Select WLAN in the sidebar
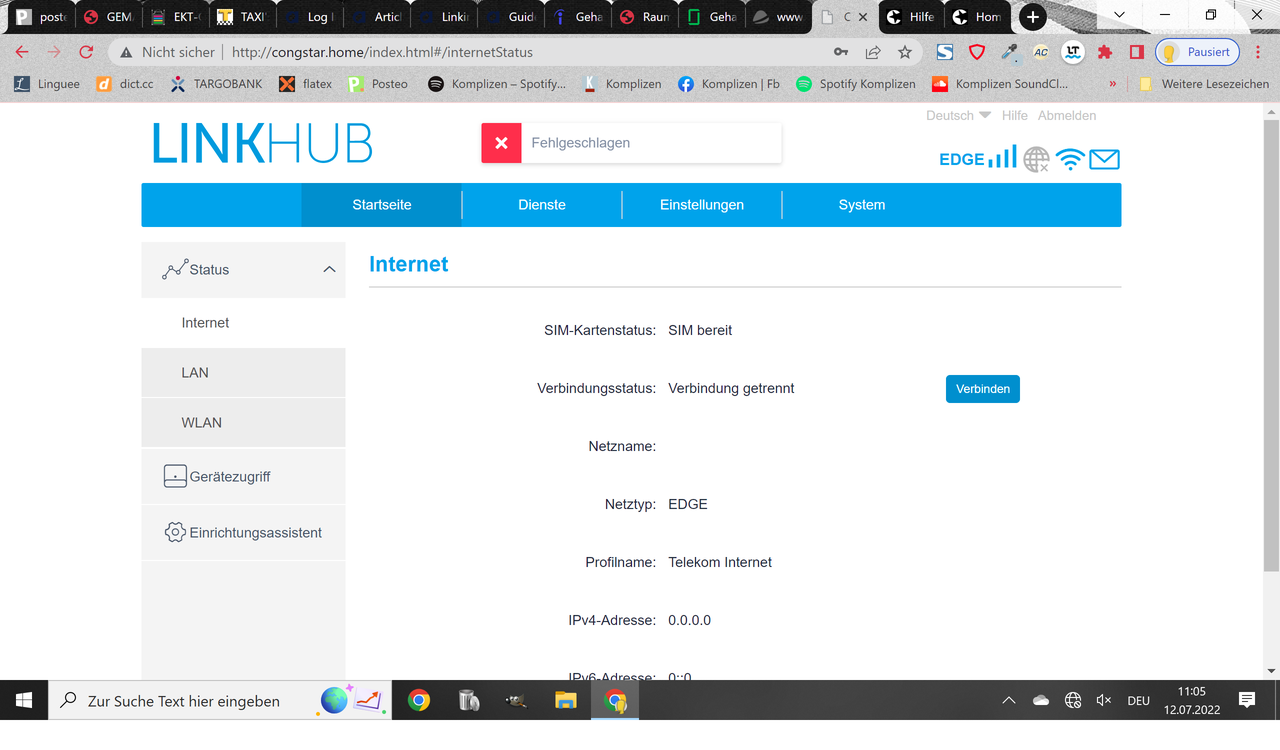Viewport: 1280px width, 750px height. click(202, 423)
